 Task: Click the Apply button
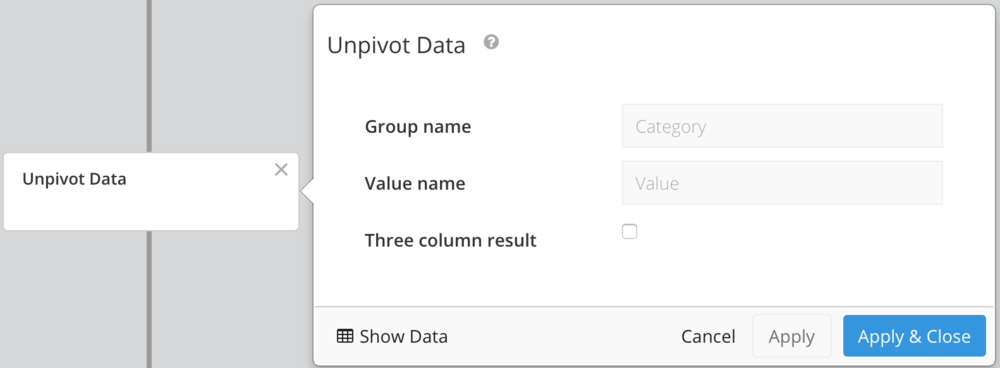point(791,336)
